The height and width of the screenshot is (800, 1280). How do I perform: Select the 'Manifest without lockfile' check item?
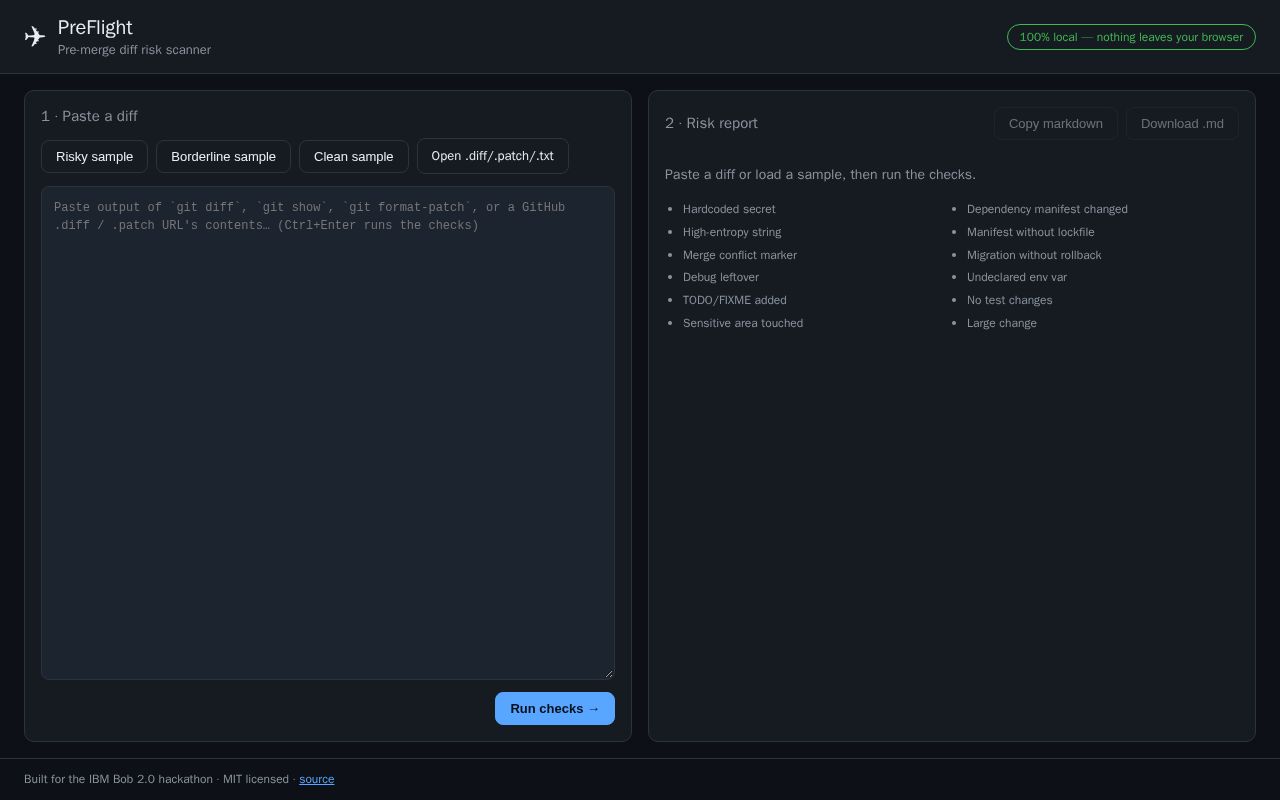coord(1031,232)
